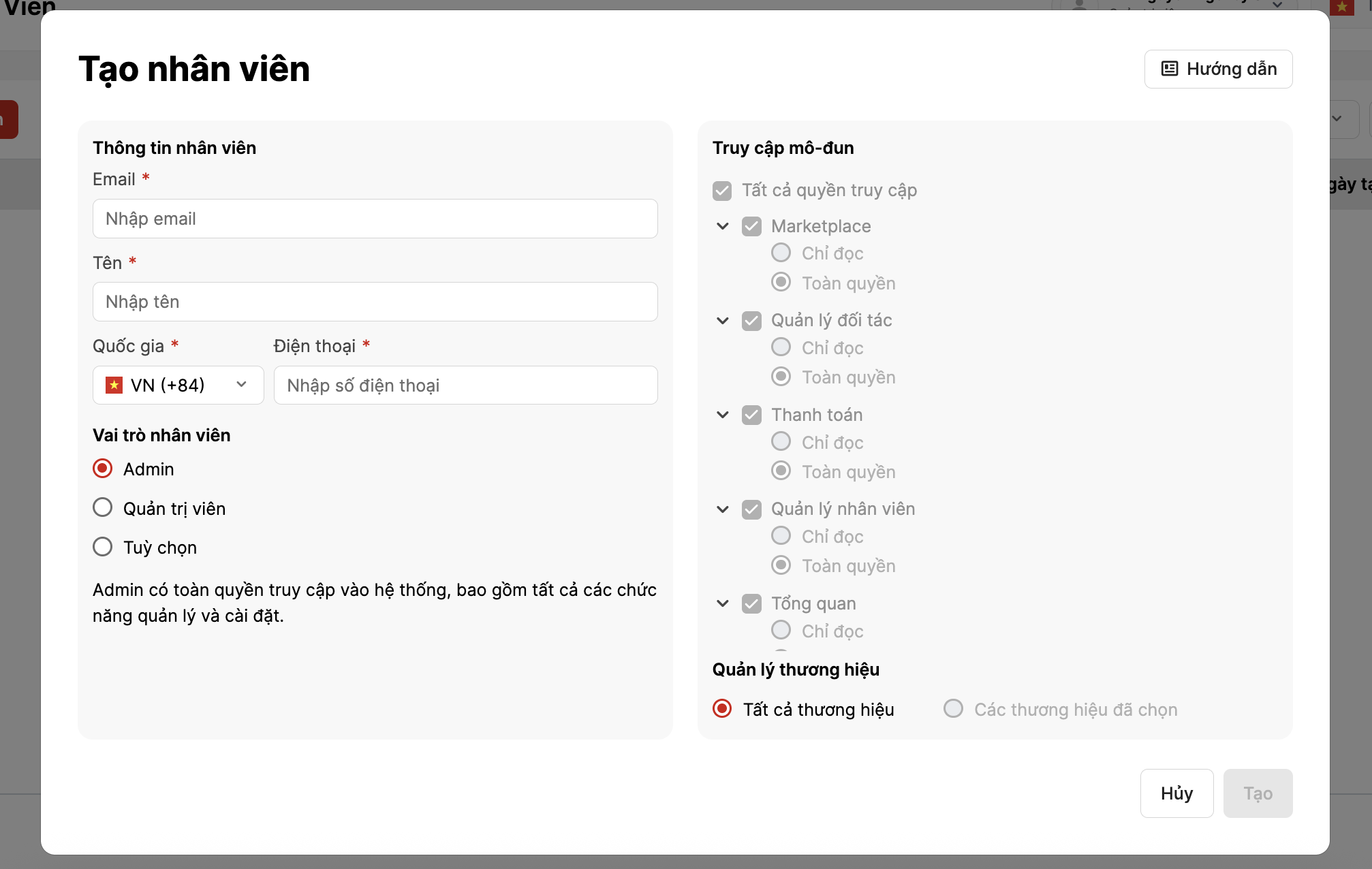Collapse the Marketplace module section

coord(723,226)
